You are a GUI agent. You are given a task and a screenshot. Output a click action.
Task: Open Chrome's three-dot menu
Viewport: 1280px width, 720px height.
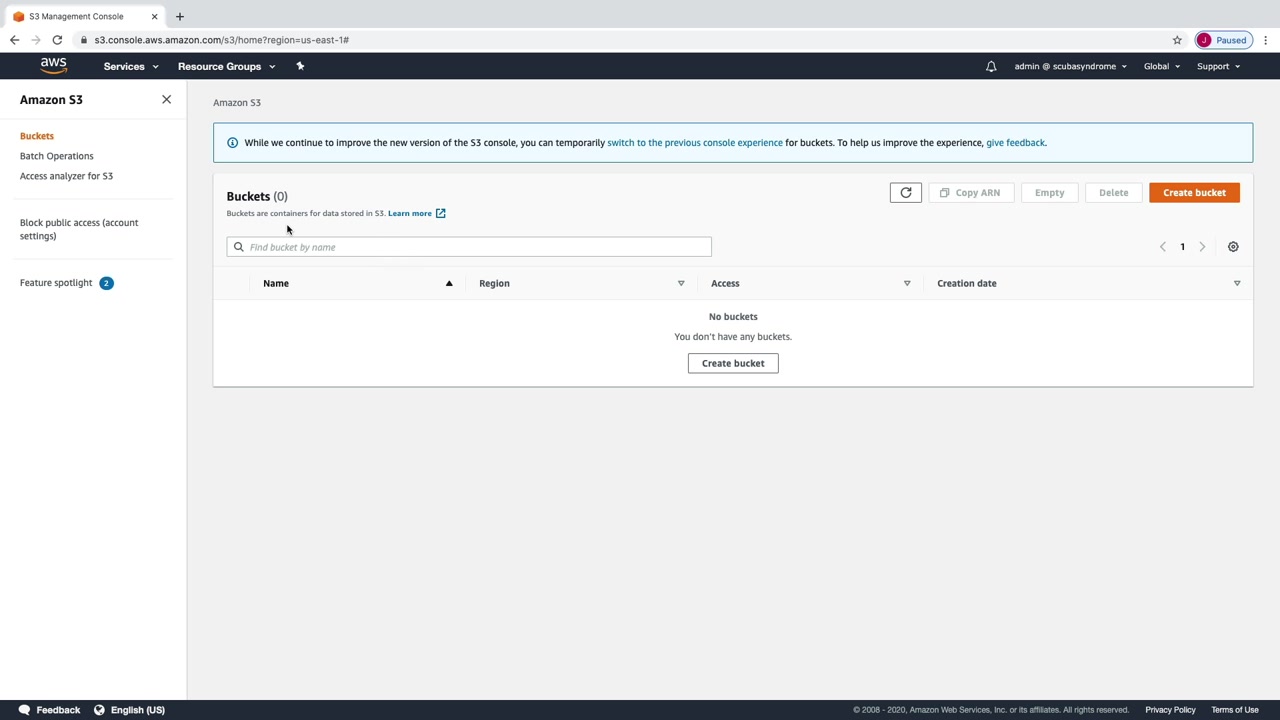[1265, 40]
